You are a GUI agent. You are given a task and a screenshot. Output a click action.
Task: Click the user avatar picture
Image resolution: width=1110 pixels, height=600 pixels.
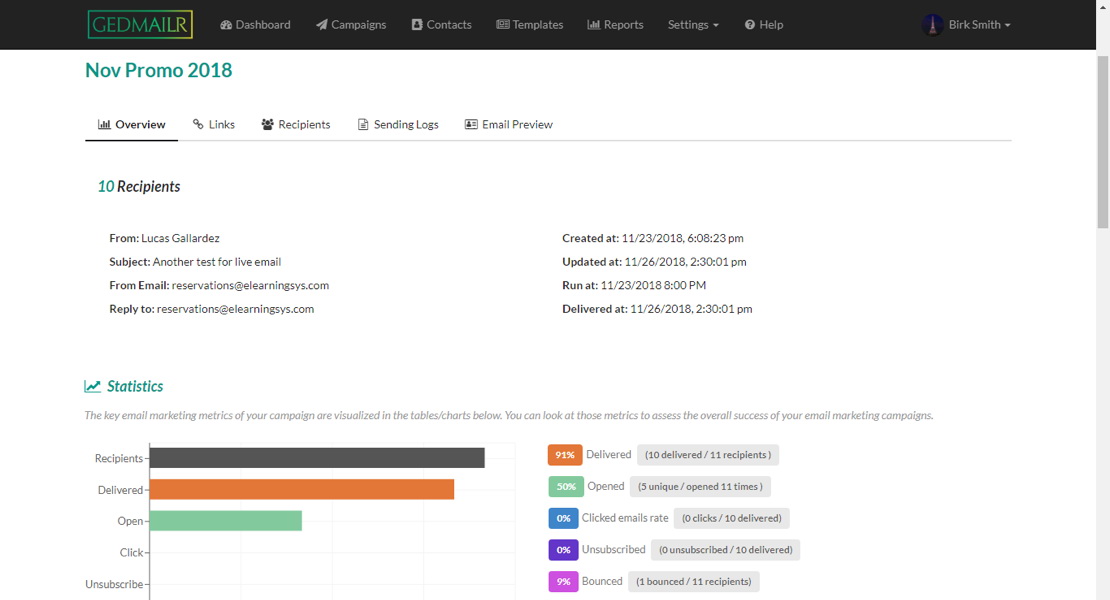[932, 24]
